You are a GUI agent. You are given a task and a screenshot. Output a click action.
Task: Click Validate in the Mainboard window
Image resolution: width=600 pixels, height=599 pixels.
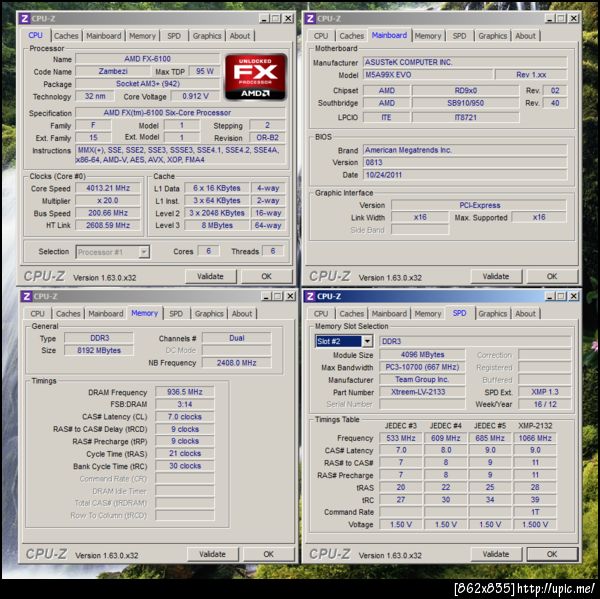(496, 276)
